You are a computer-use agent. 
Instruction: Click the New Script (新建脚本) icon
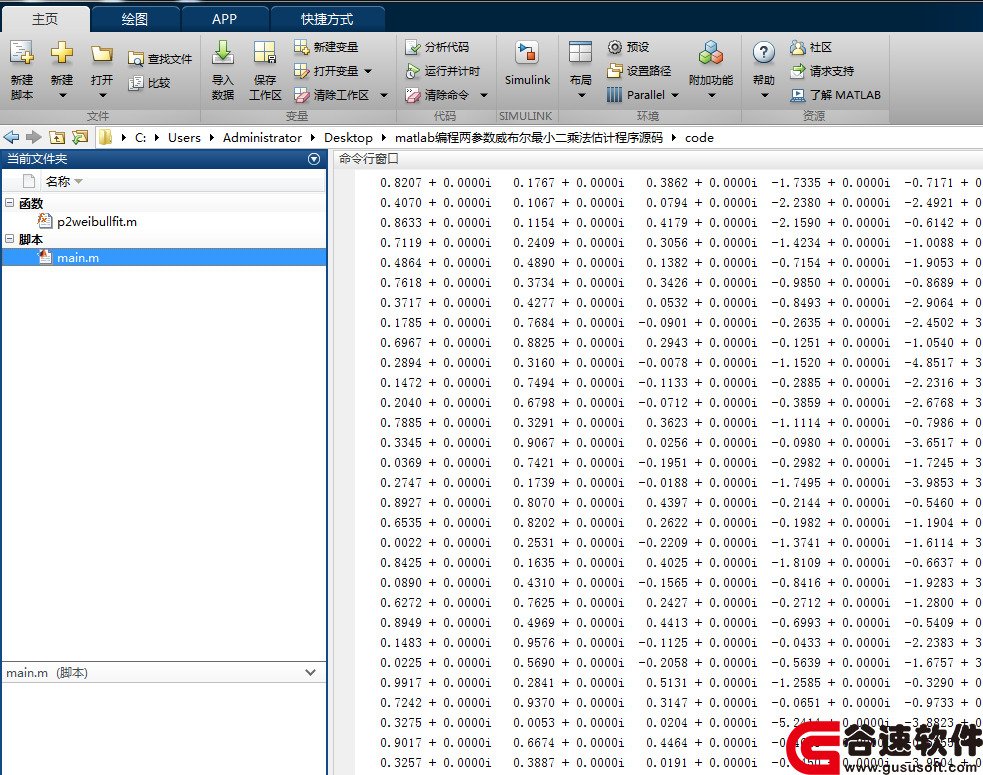(22, 53)
